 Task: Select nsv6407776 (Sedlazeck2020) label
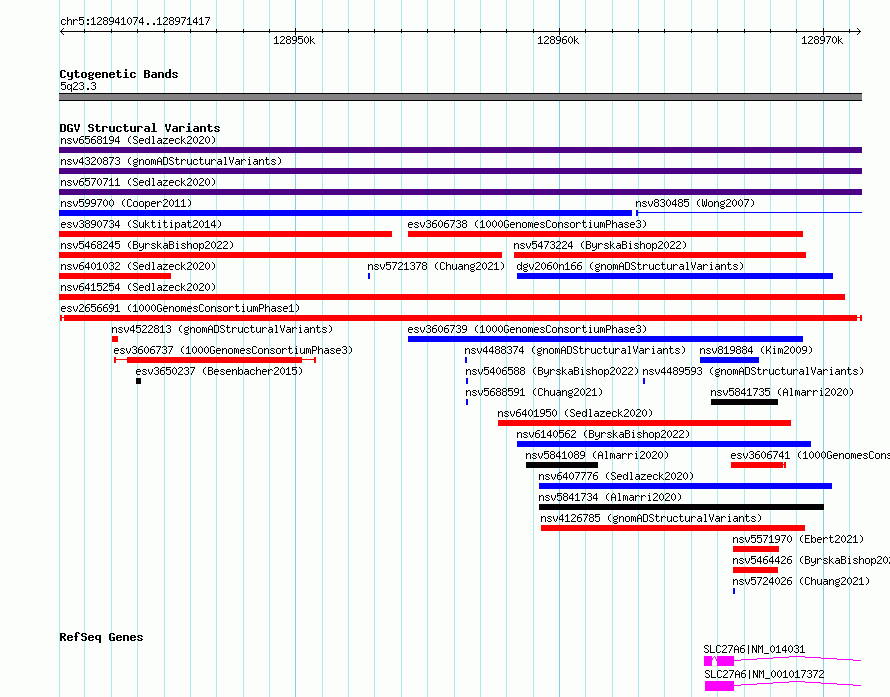pyautogui.click(x=616, y=476)
